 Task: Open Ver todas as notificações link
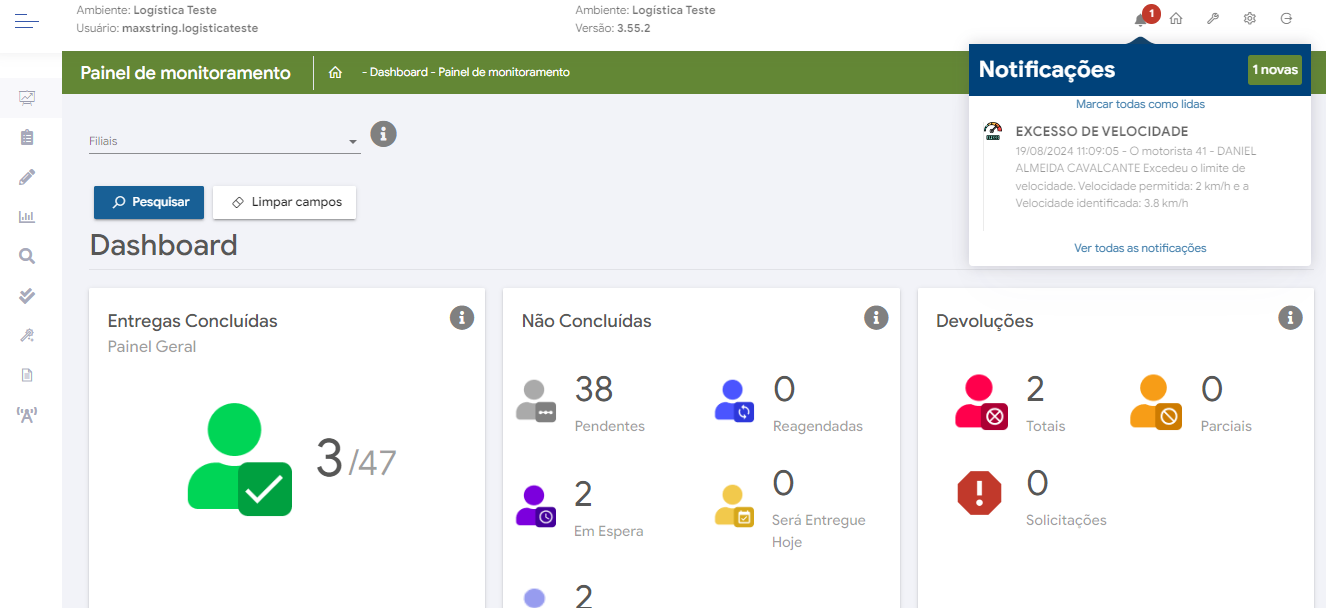1140,248
